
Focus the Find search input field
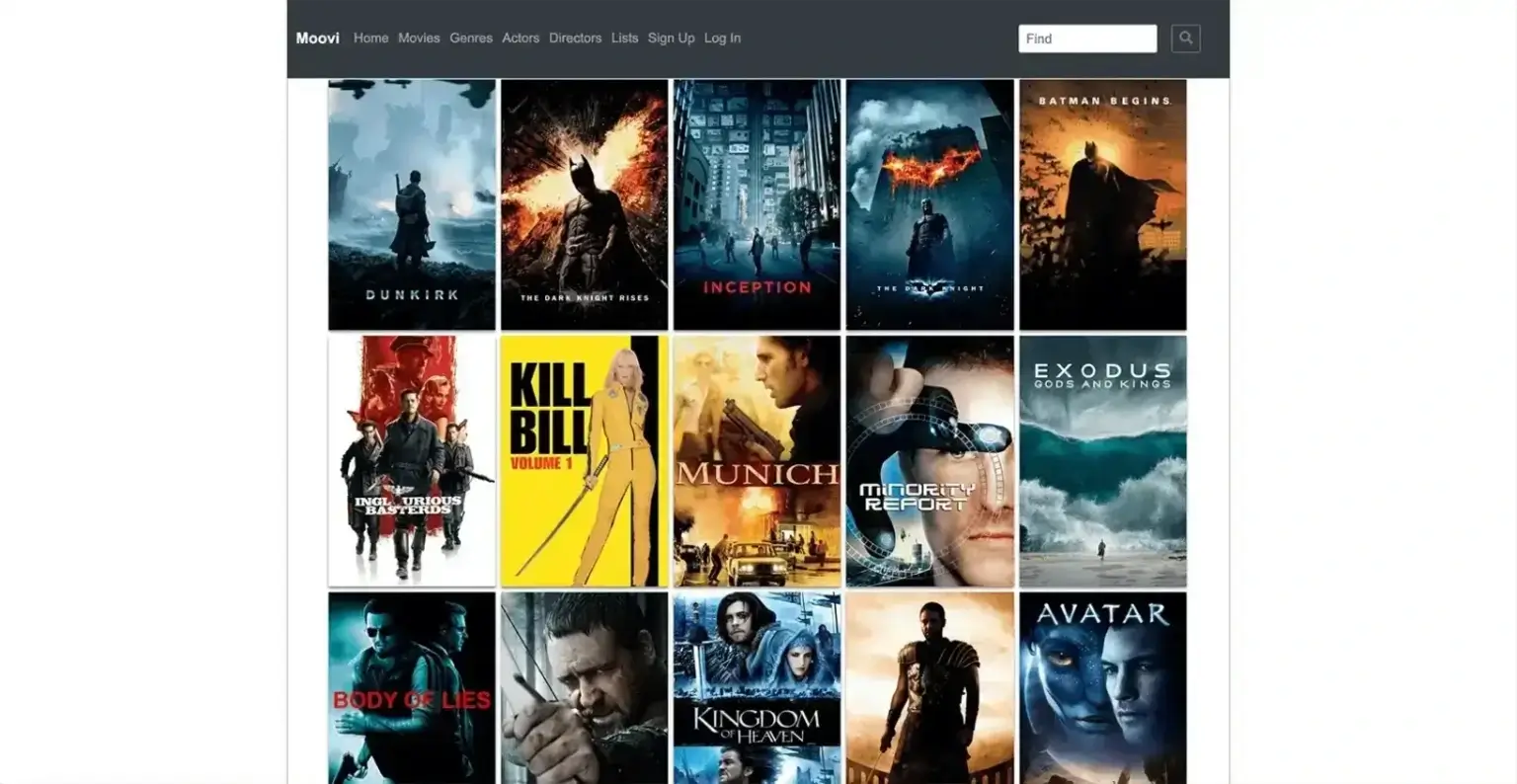(x=1086, y=39)
